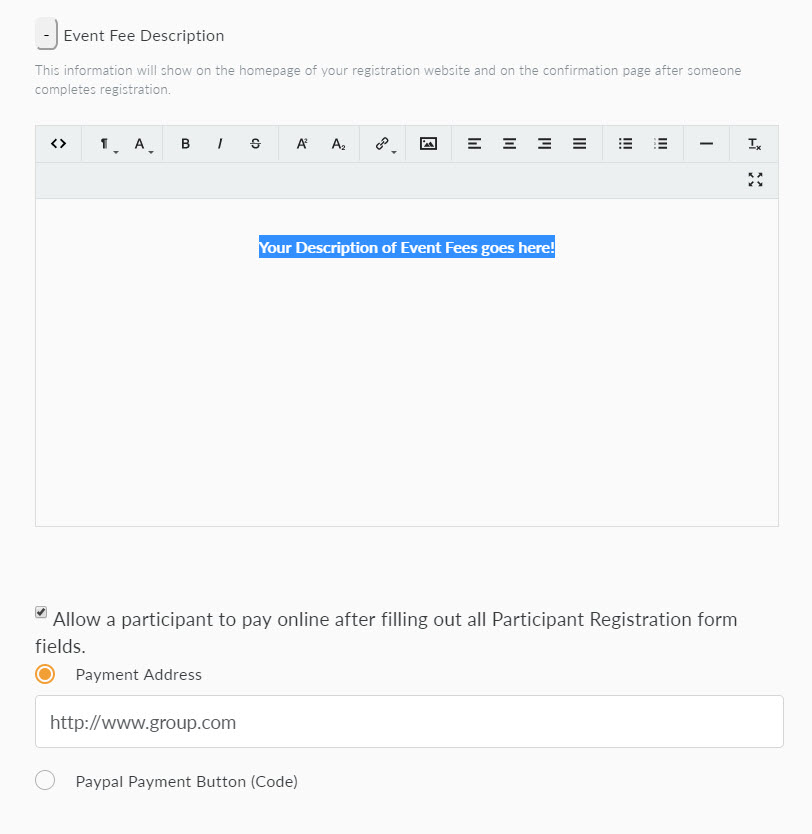Click the payment address URL field

point(409,722)
